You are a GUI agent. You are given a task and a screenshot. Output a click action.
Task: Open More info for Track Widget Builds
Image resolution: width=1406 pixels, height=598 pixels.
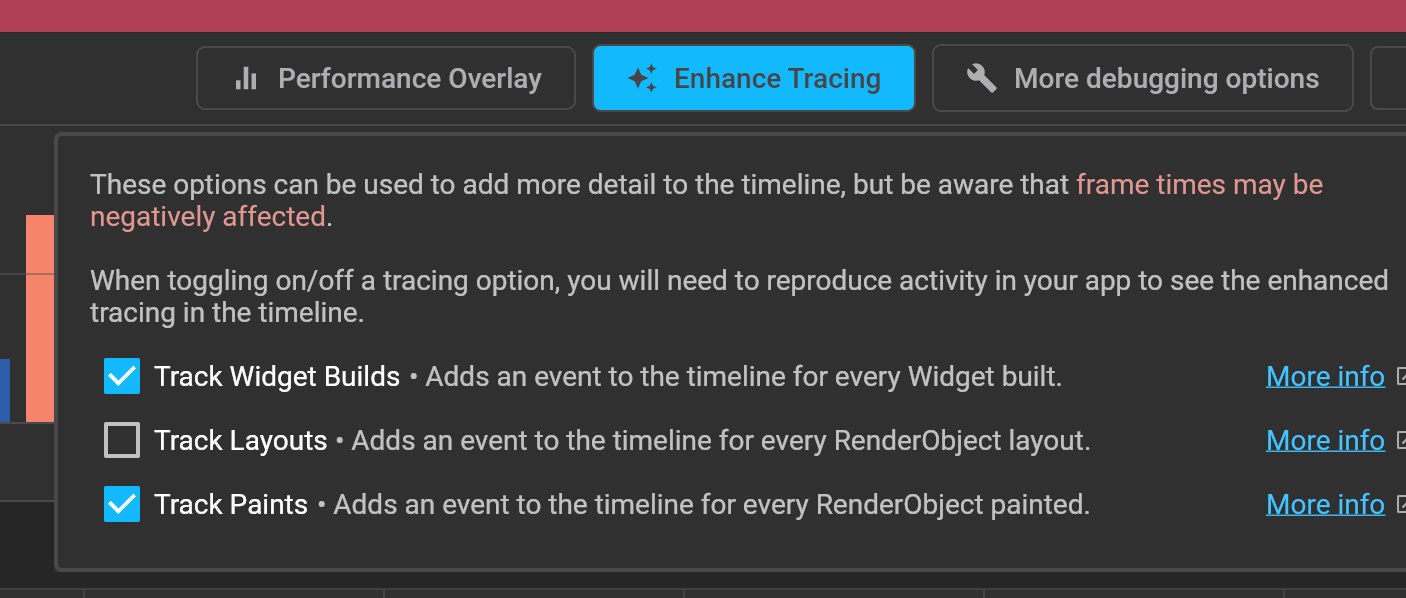pos(1325,377)
